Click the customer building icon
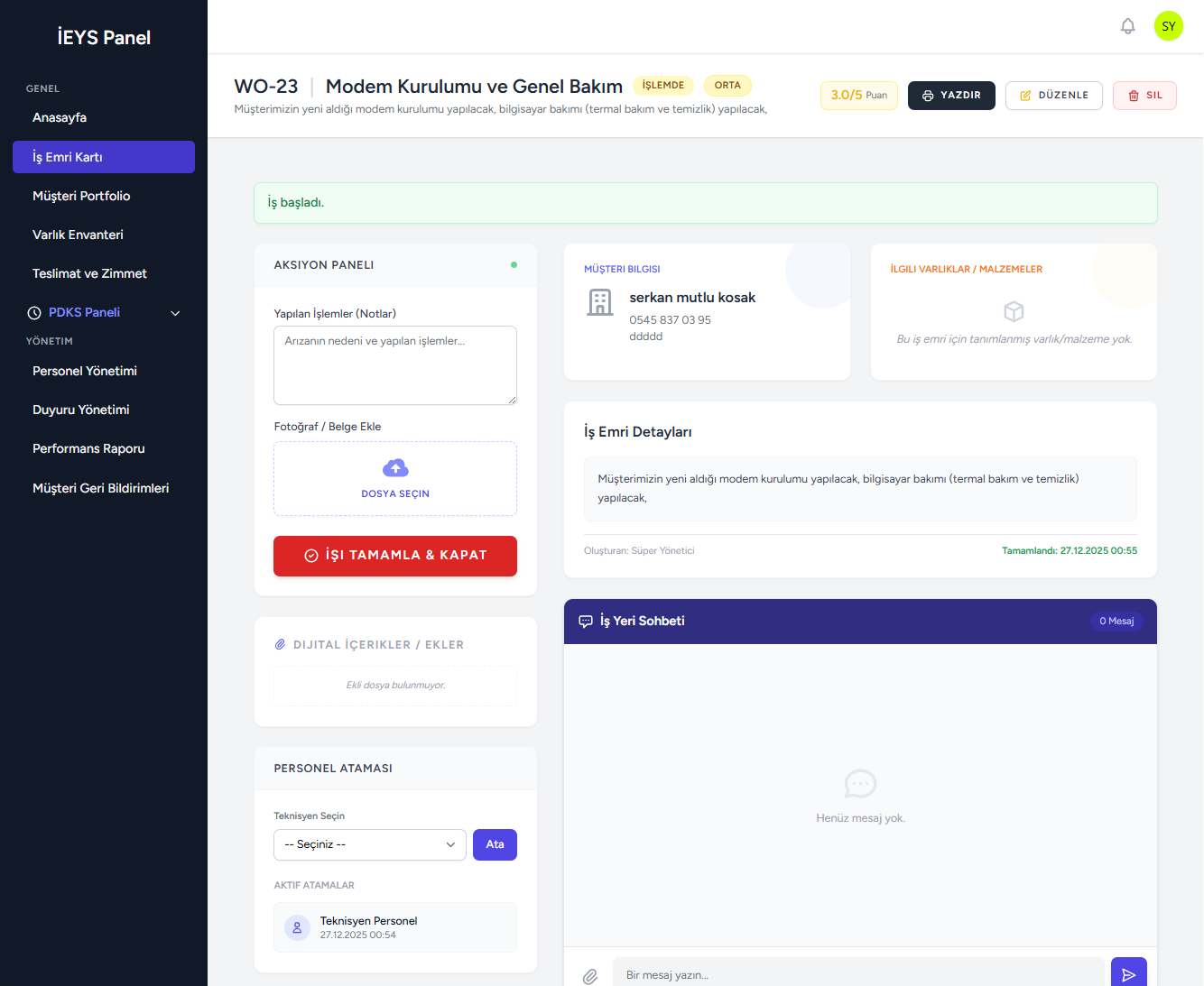Image resolution: width=1204 pixels, height=986 pixels. pyautogui.click(x=600, y=303)
